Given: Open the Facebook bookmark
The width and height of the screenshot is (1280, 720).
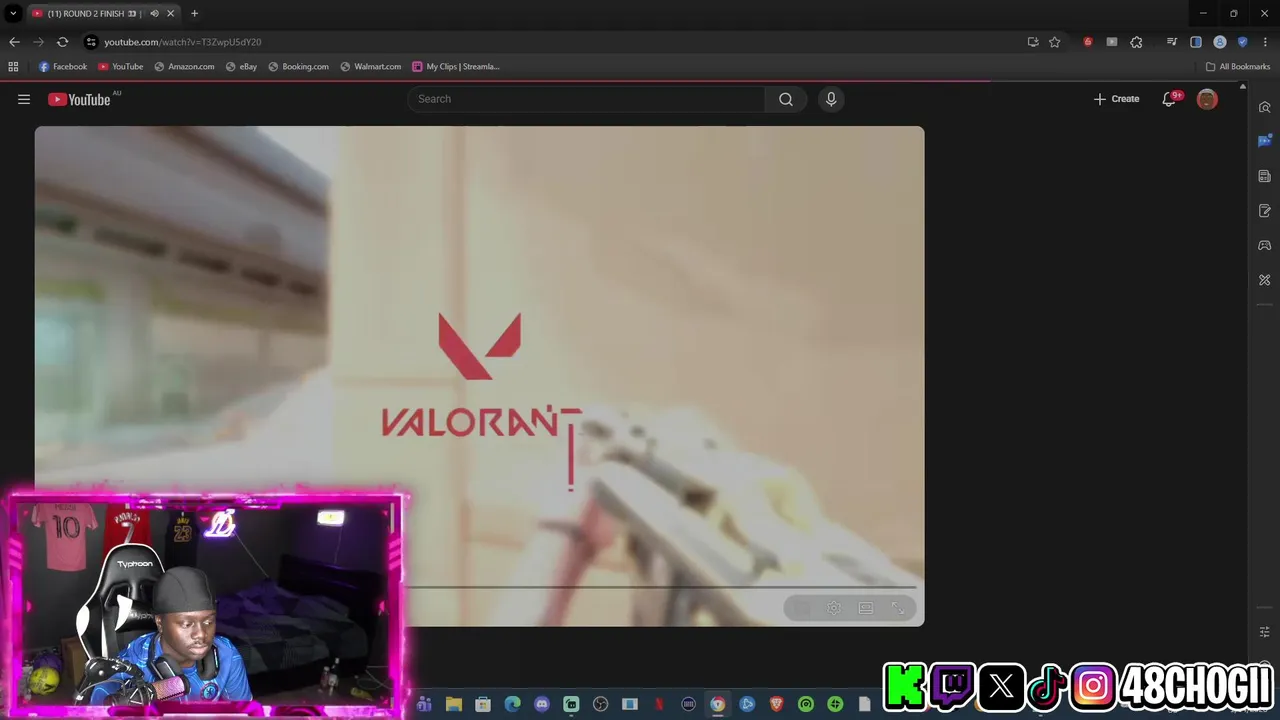Looking at the screenshot, I should 62,67.
